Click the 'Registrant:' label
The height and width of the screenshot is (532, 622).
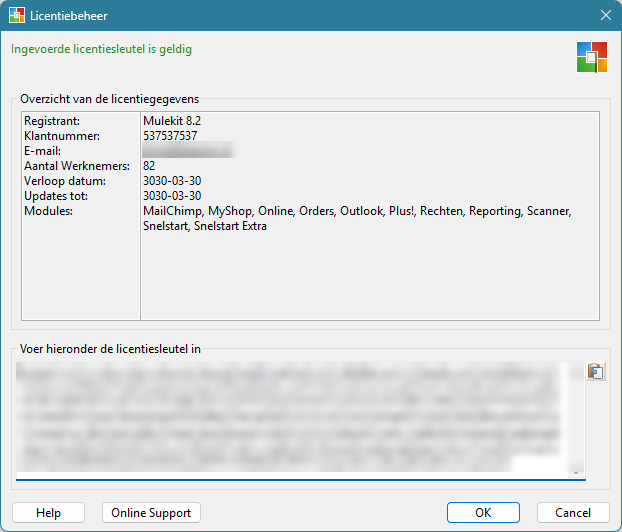pos(52,121)
